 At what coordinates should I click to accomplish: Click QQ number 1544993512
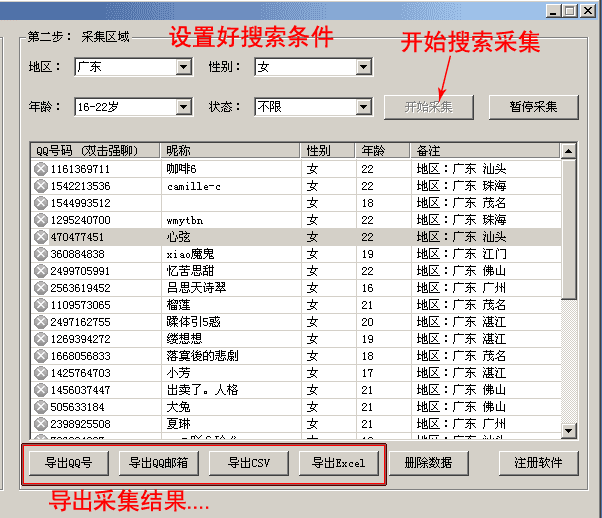point(81,203)
